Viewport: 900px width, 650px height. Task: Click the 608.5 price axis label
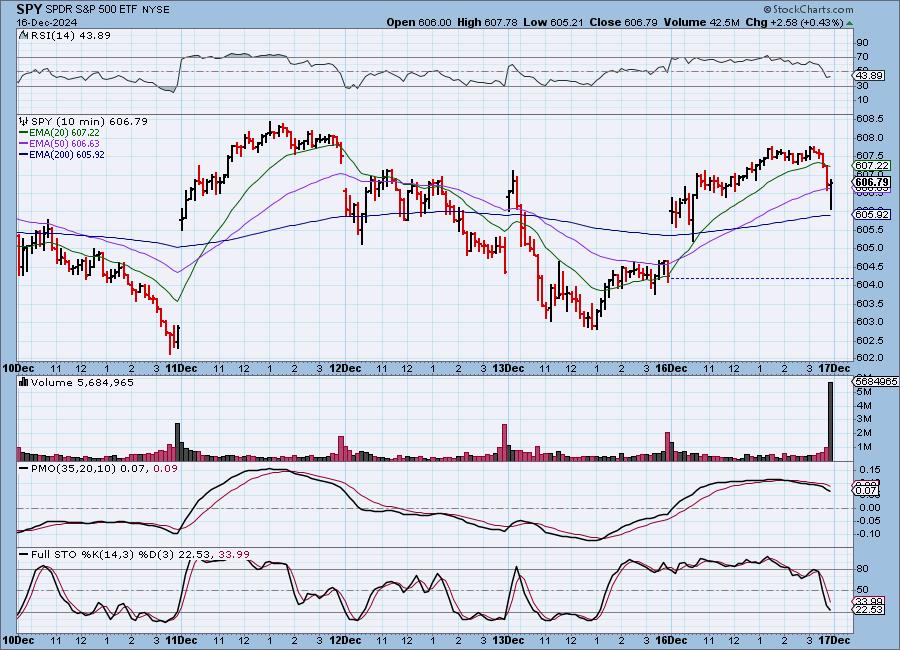868,118
